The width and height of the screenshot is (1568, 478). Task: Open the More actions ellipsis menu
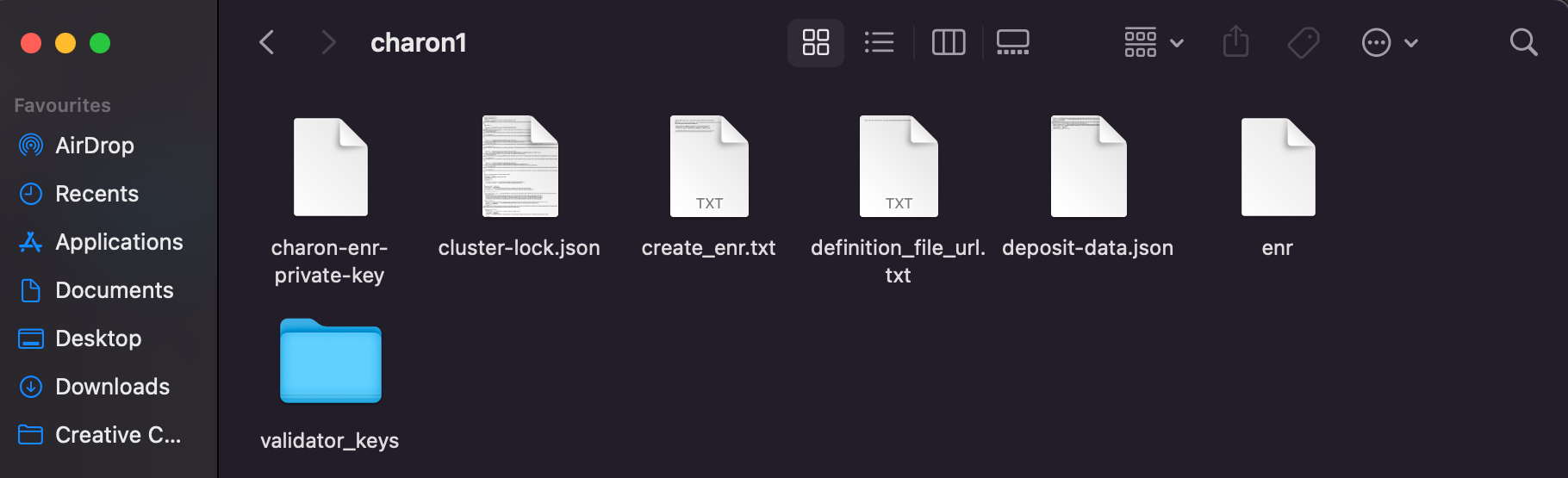coord(1389,42)
